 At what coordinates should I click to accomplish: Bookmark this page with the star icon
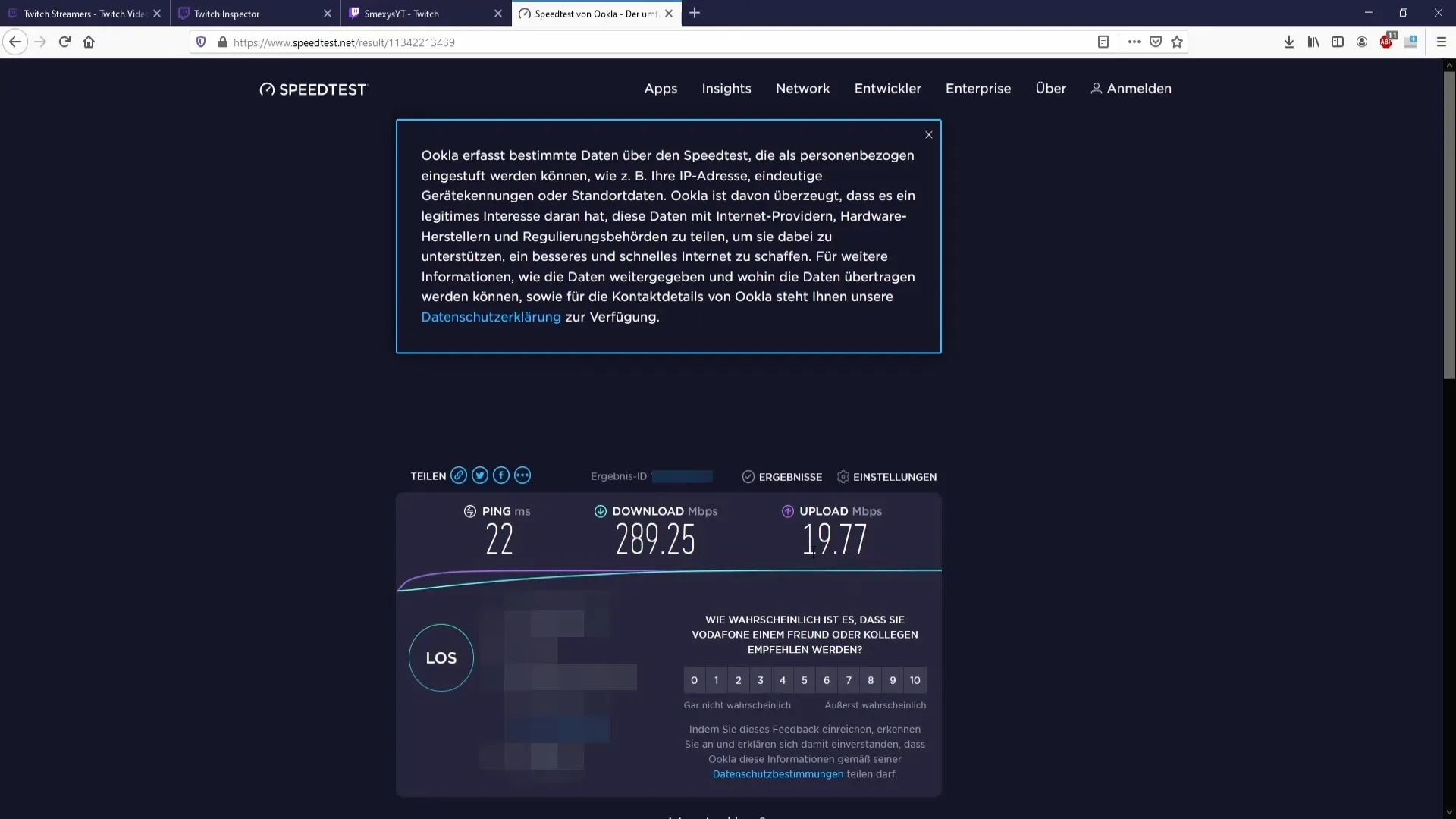(1177, 42)
